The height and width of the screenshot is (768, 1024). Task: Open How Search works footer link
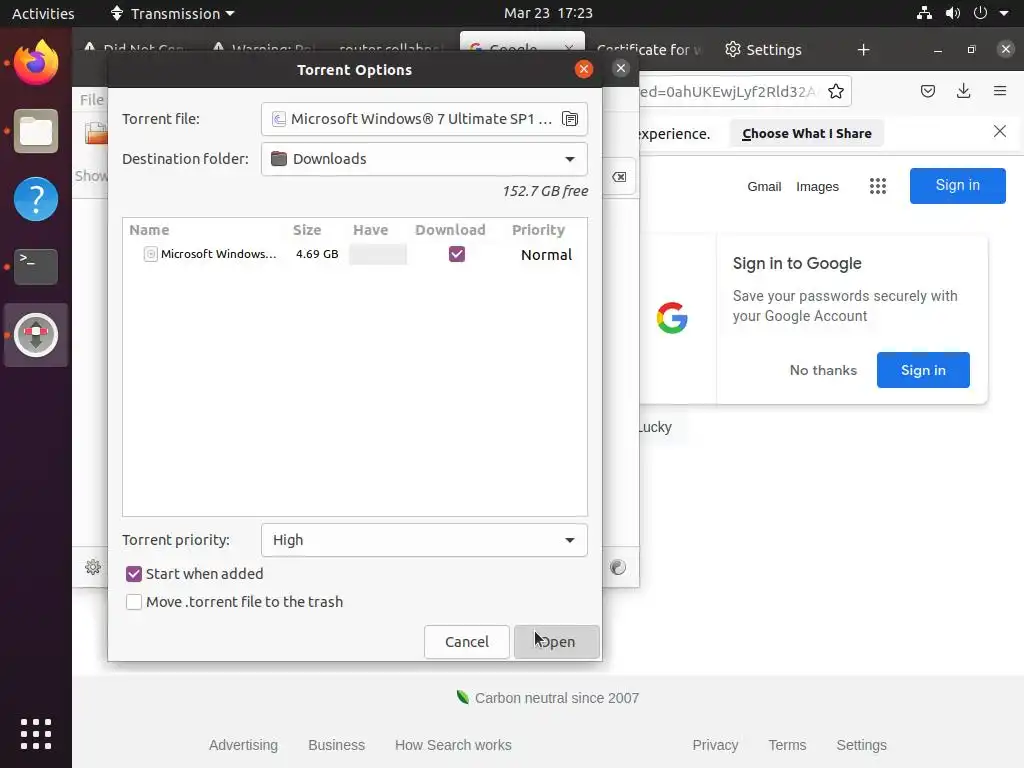[x=453, y=745]
